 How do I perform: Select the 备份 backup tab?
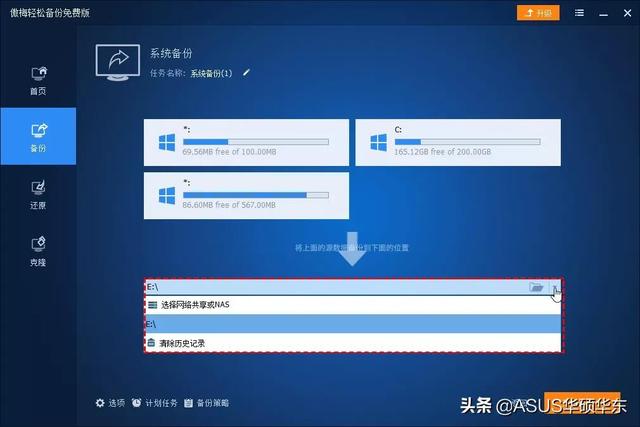[38, 136]
